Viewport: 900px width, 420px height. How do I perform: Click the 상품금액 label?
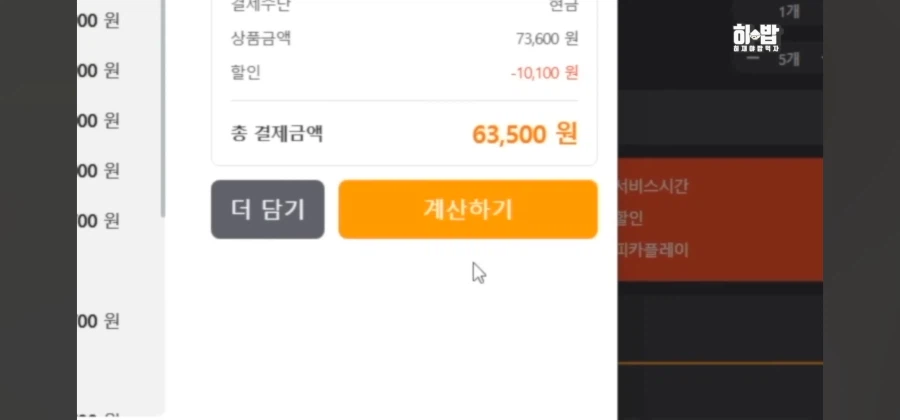click(x=261, y=38)
